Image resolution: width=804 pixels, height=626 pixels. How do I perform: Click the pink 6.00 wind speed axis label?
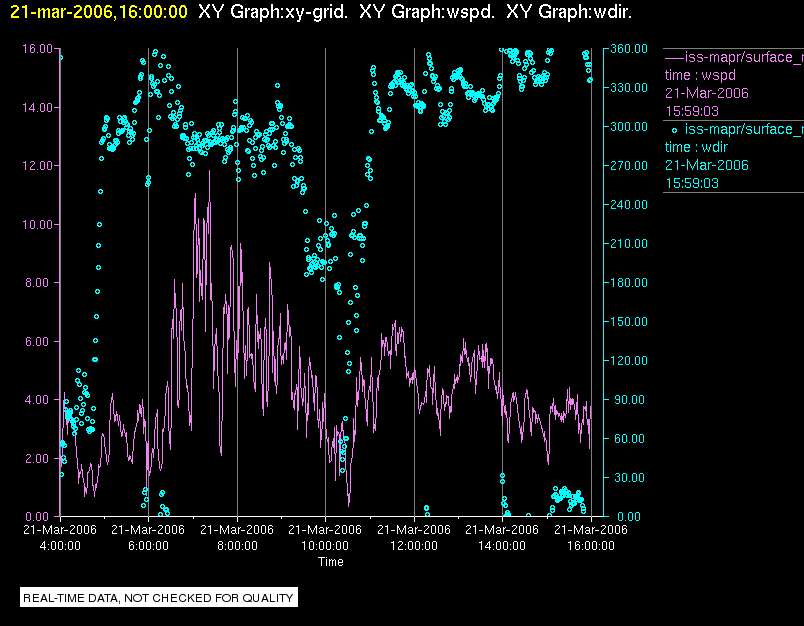click(39, 341)
